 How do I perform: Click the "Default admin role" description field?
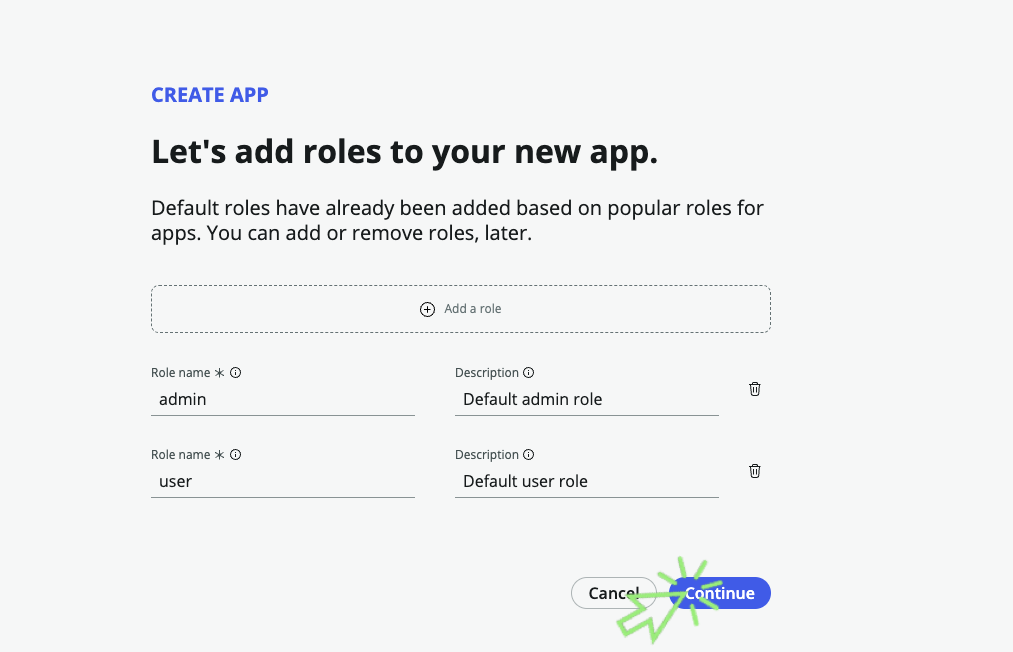tap(586, 399)
